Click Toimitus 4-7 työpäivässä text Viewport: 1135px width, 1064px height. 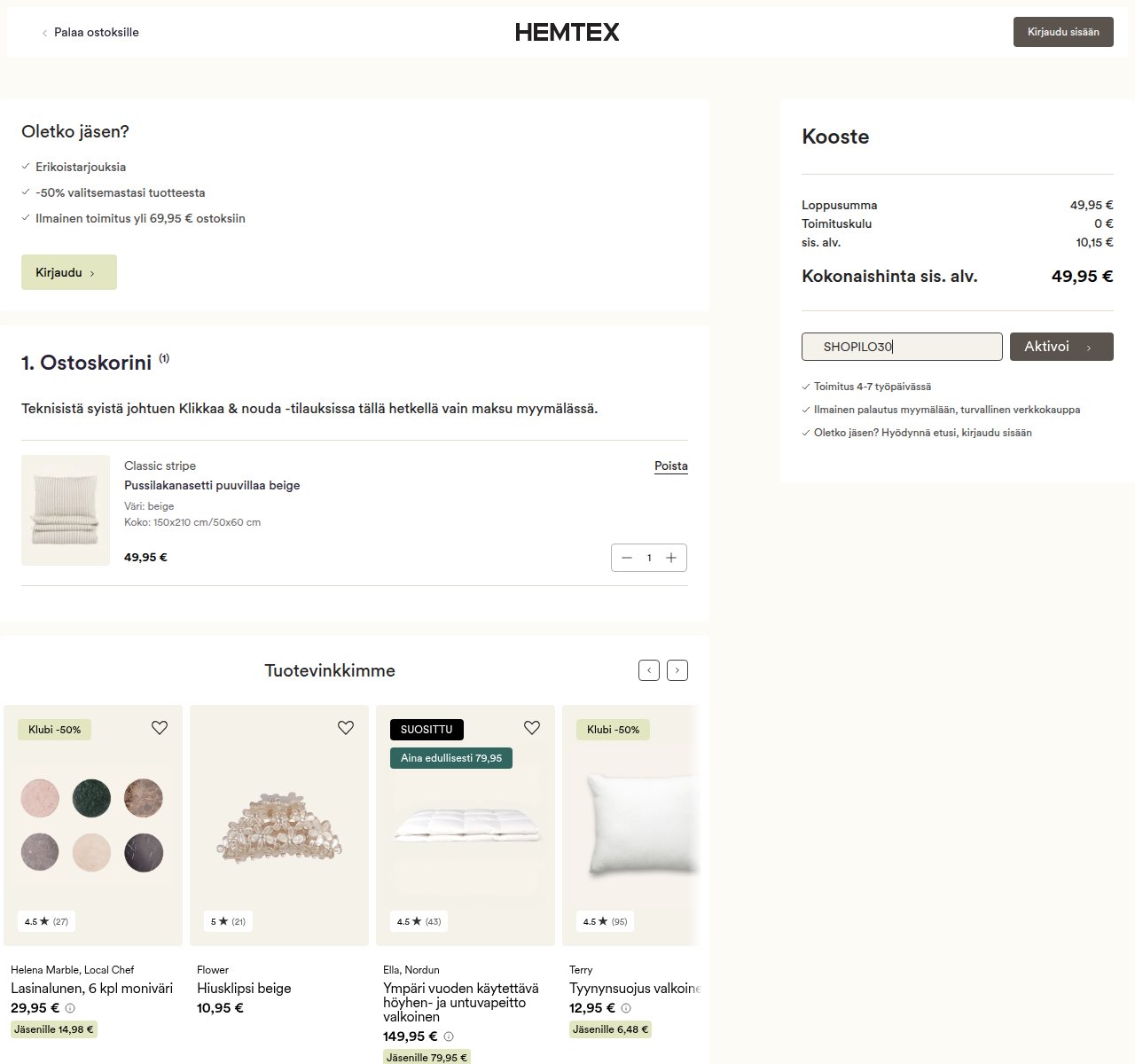pyautogui.click(x=873, y=387)
